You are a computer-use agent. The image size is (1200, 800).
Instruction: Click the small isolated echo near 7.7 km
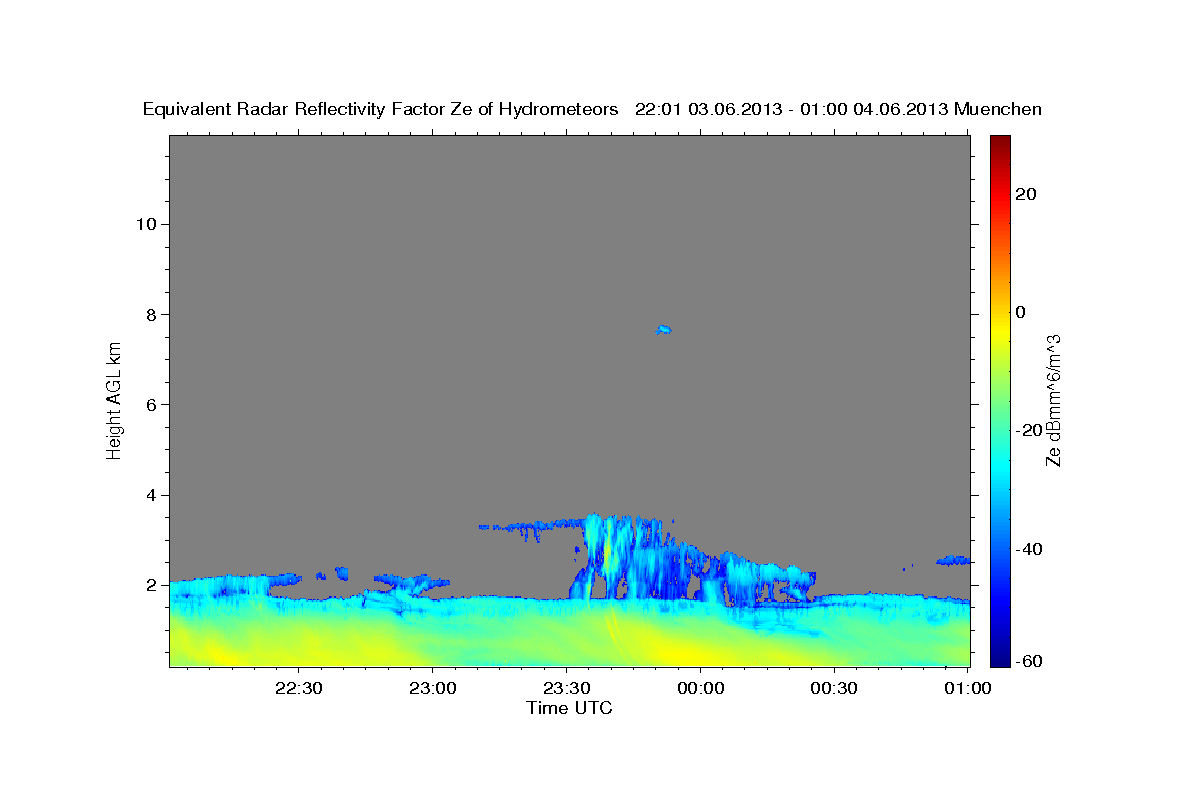(x=663, y=329)
